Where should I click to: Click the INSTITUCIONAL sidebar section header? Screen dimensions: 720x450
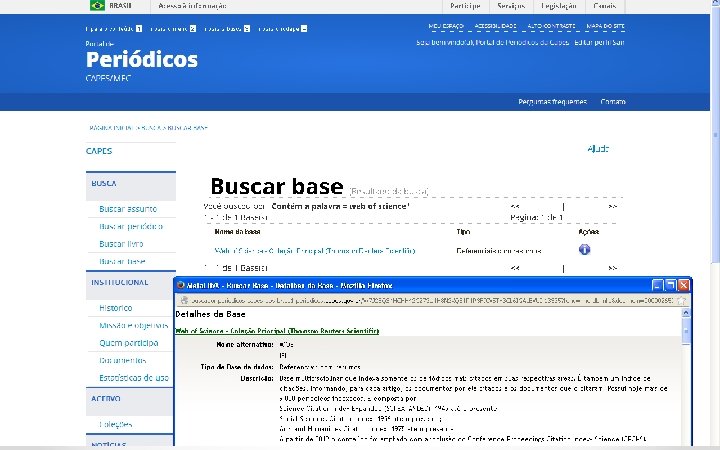pos(131,283)
